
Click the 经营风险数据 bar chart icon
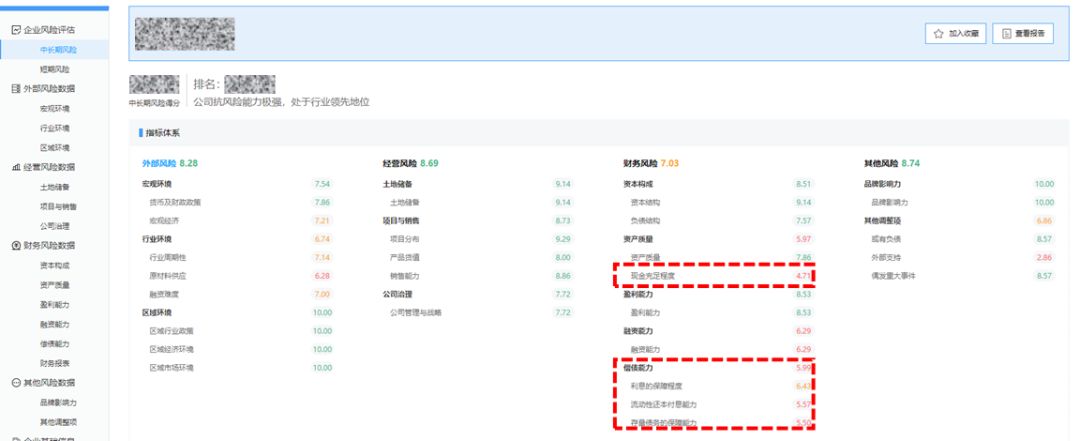(17, 167)
